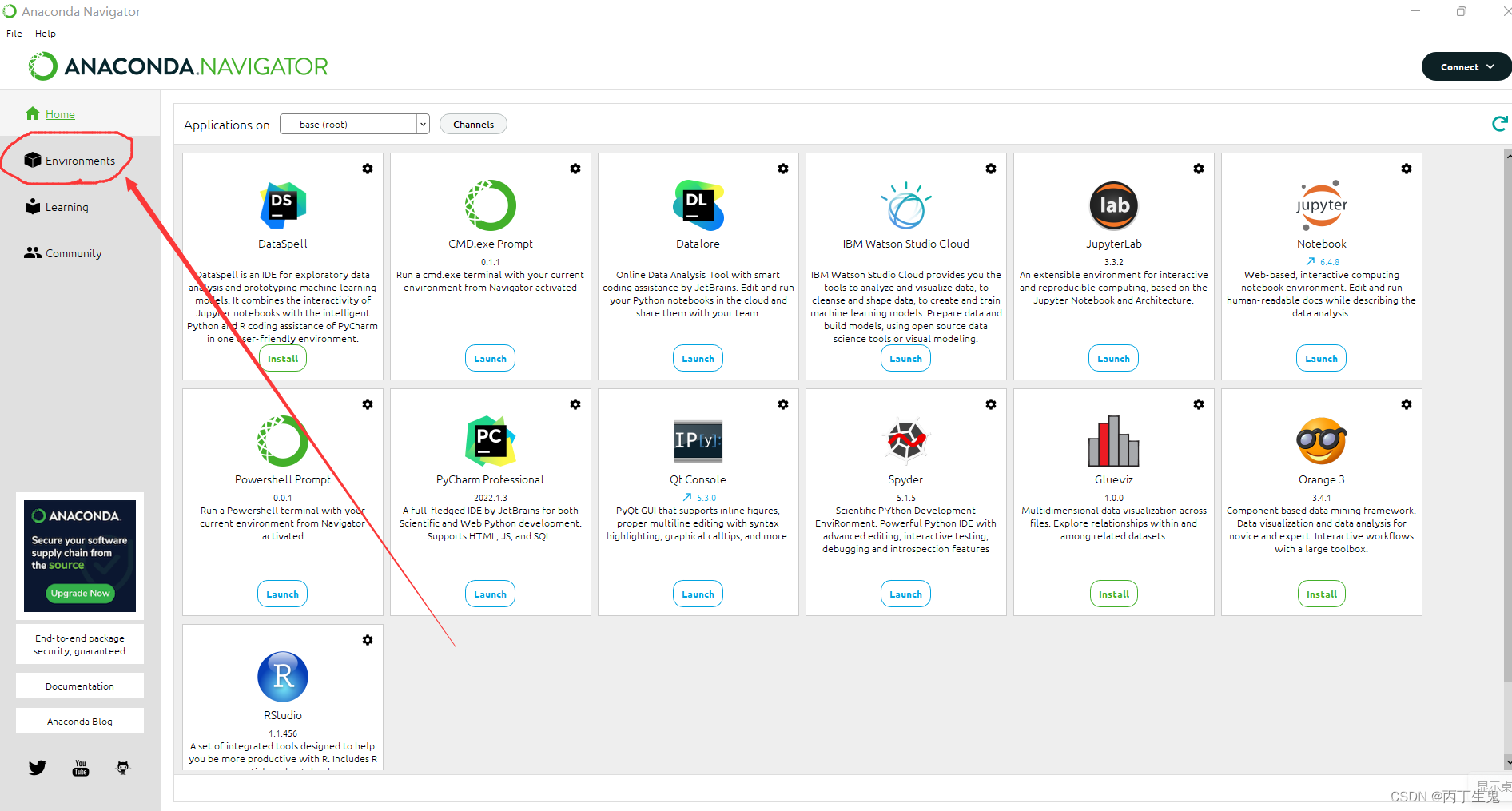
Task: Click the Jupyter Notebook logo icon
Action: tap(1322, 205)
